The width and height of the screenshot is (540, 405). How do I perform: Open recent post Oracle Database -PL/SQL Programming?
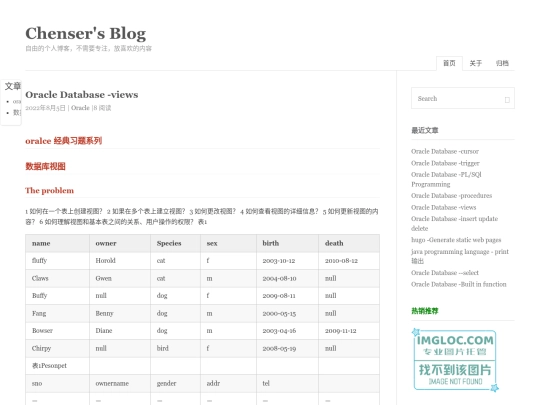(446, 179)
